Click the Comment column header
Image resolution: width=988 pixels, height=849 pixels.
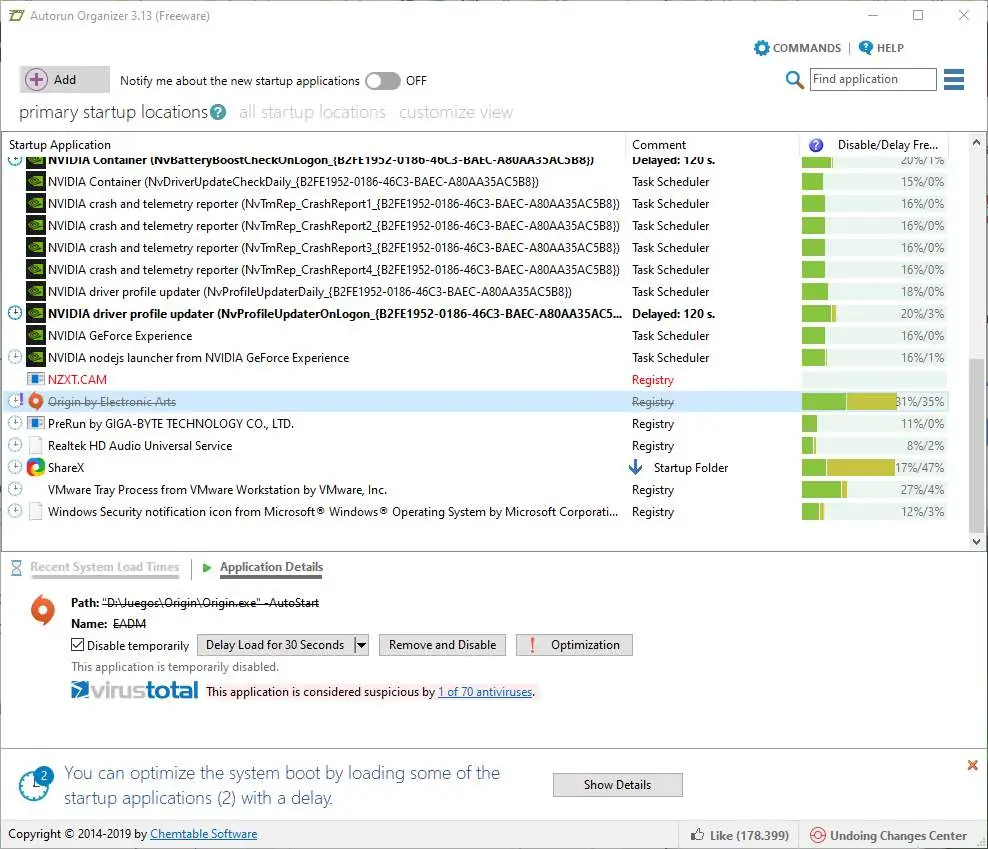(x=713, y=145)
